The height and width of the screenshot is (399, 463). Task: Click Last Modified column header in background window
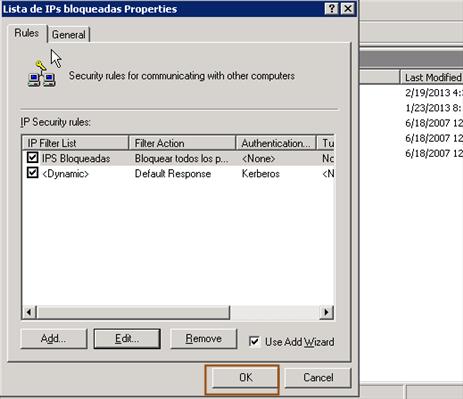(x=432, y=77)
